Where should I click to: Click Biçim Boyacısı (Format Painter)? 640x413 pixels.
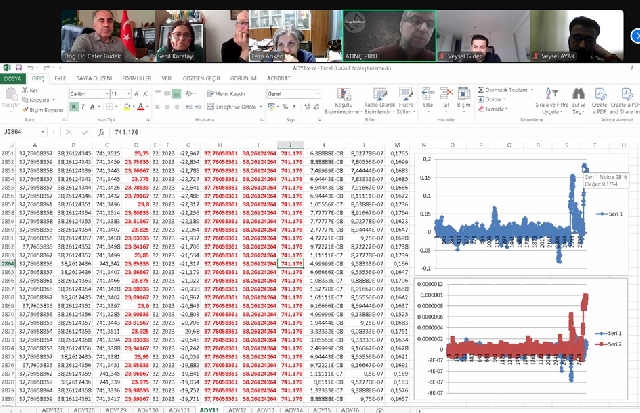tap(43, 109)
